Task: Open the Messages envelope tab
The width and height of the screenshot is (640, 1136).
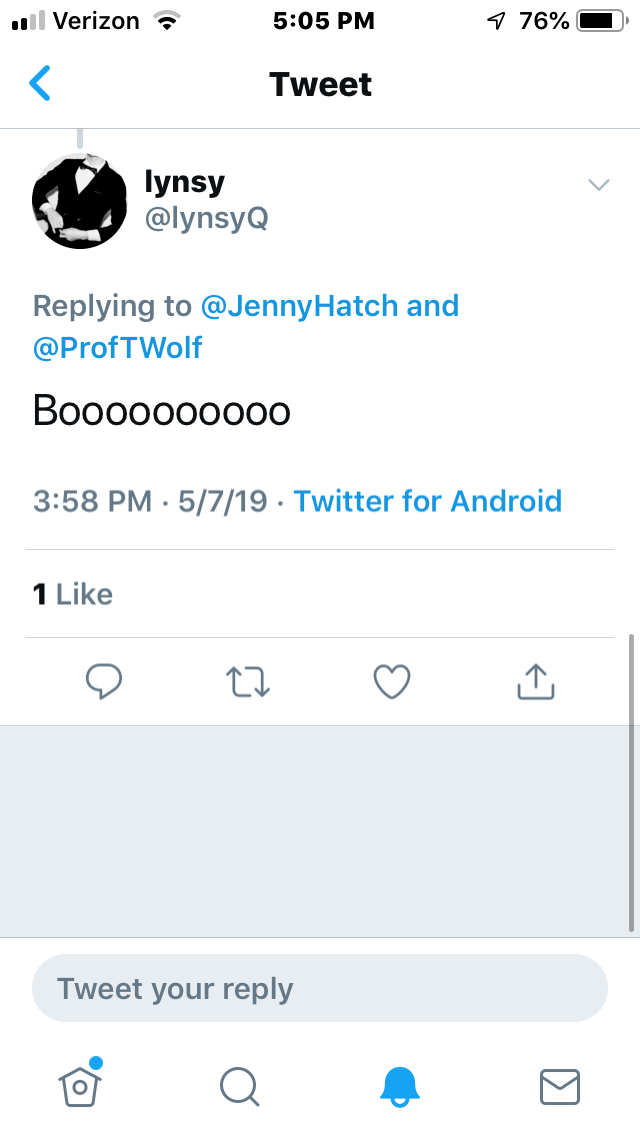Action: [560, 1084]
